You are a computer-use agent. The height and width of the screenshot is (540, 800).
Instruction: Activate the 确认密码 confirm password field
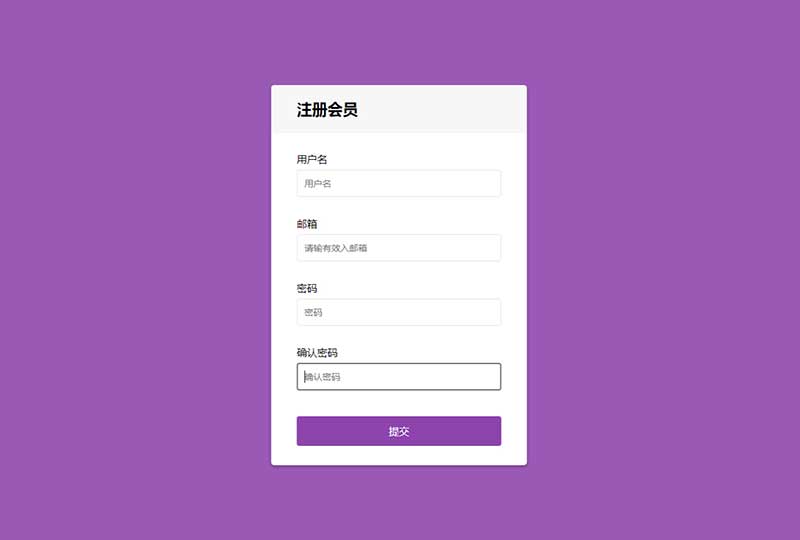pyautogui.click(x=398, y=377)
